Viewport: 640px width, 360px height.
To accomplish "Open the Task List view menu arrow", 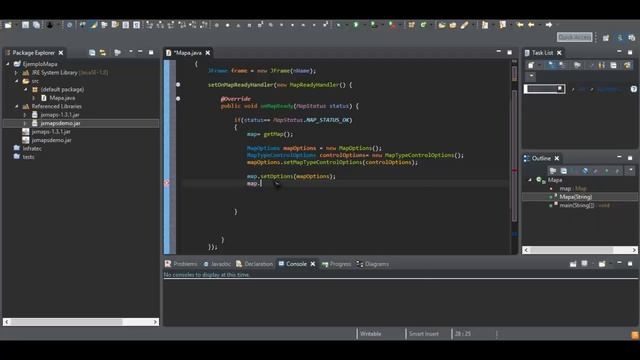I will (531, 76).
